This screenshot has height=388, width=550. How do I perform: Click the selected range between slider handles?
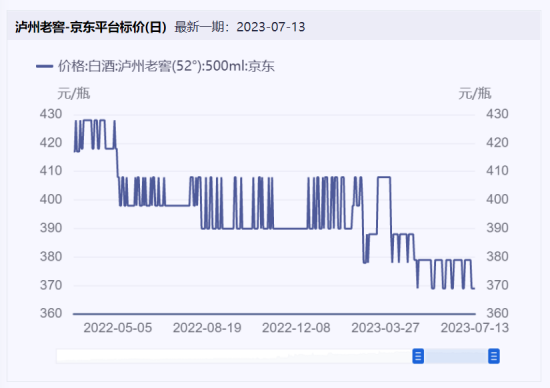click(456, 356)
